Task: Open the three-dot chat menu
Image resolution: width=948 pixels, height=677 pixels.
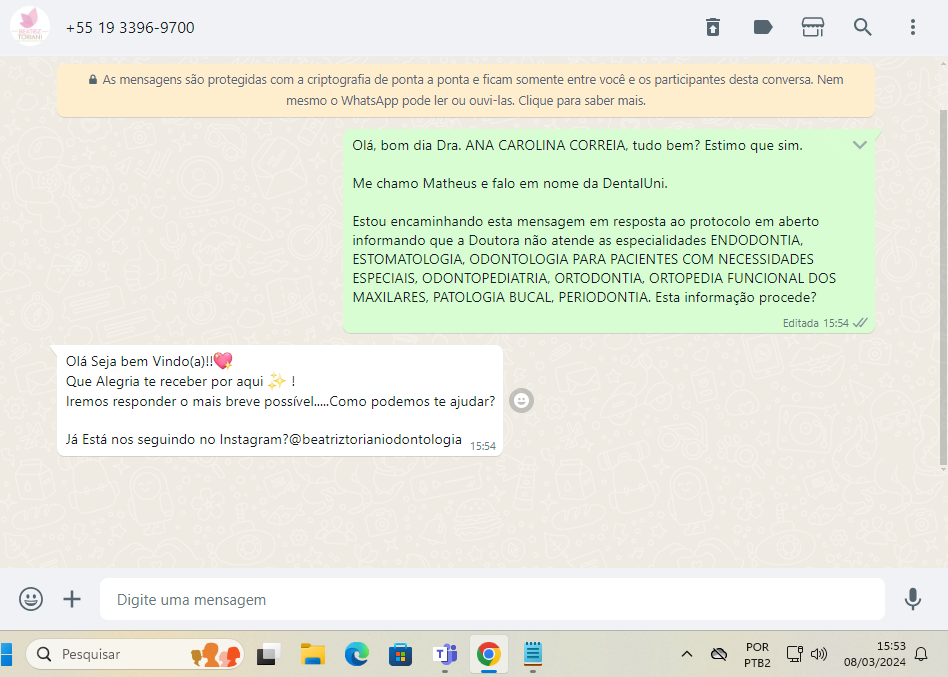Action: pos(913,27)
